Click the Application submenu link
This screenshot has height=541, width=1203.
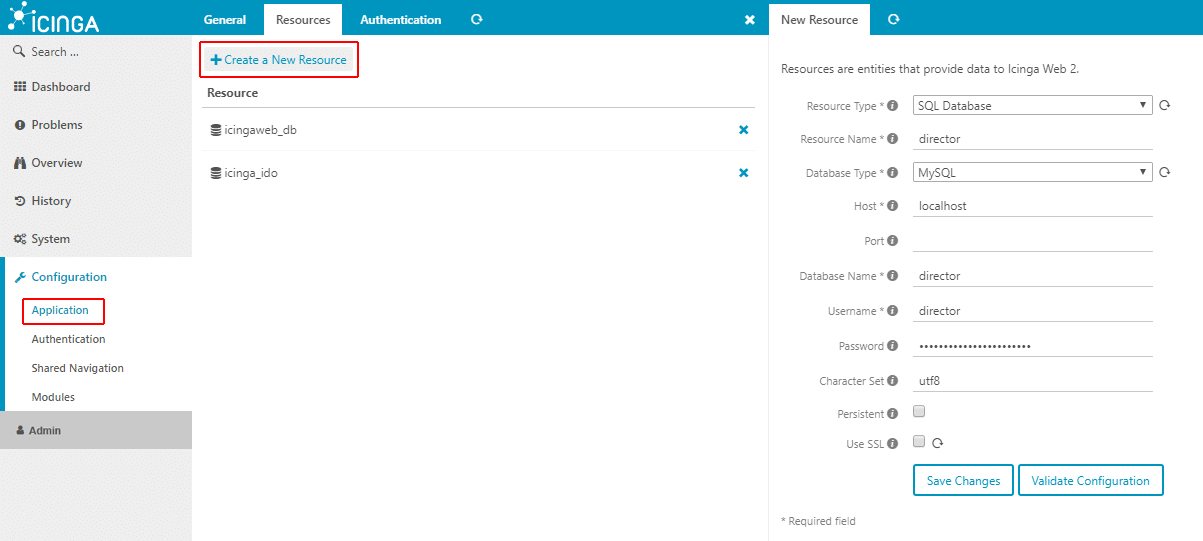coord(60,310)
